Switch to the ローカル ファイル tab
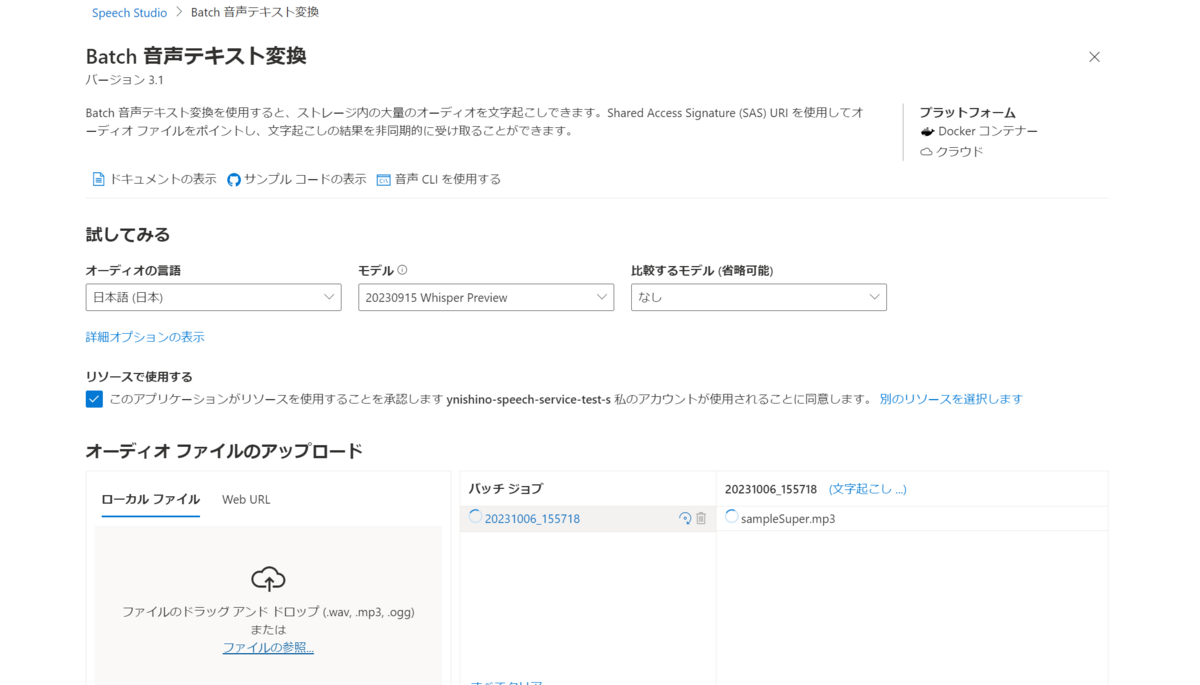Screen dimensions: 1200x685 (x=151, y=499)
